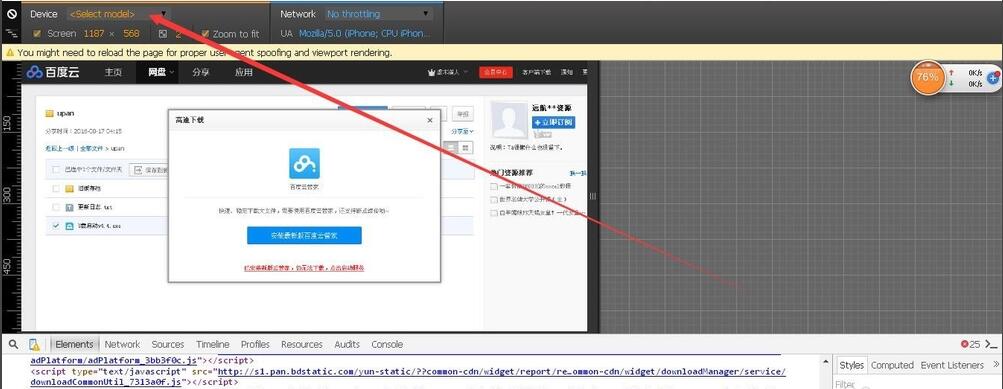Screen dimensions: 1003x389
Task: Switch to the Sources tab
Action: (x=168, y=344)
